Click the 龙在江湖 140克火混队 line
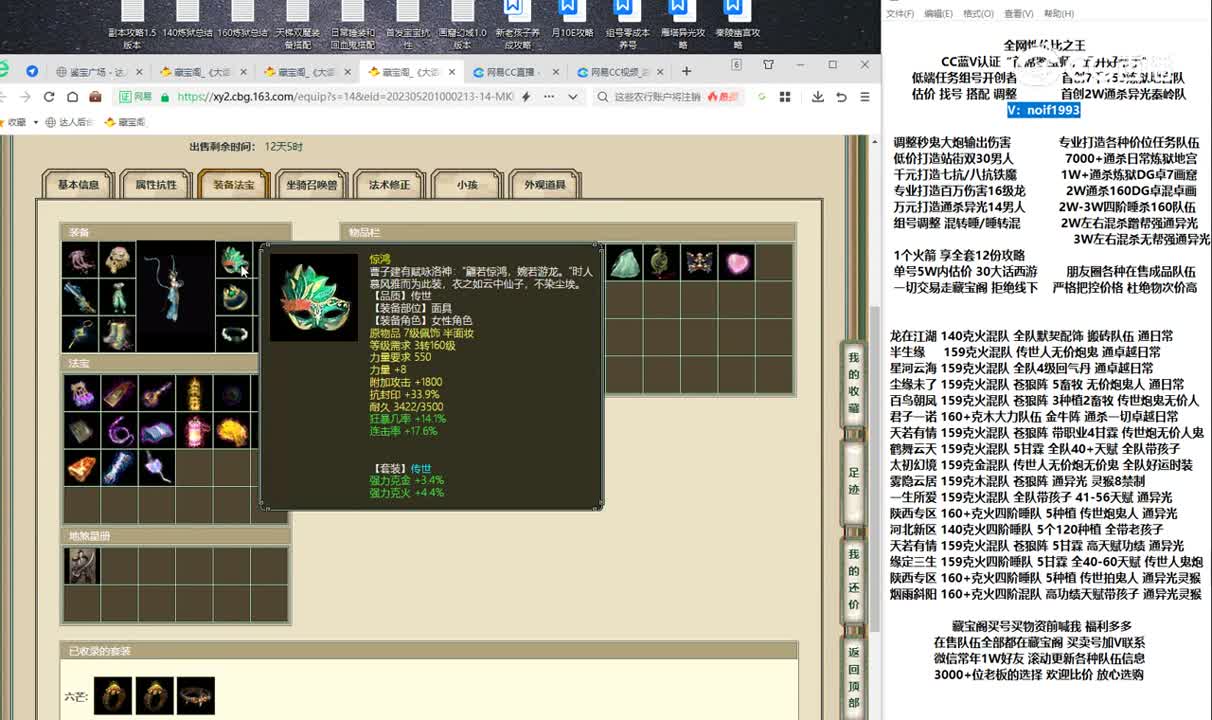 [1031, 336]
